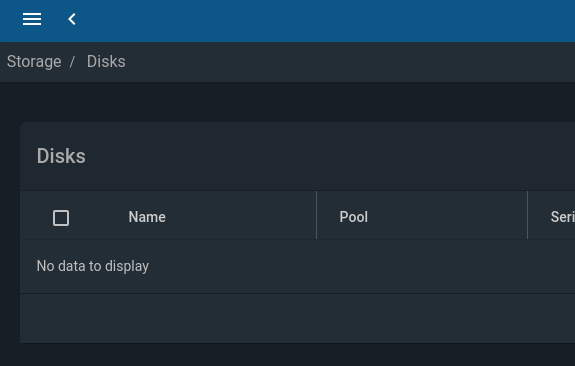The width and height of the screenshot is (575, 366).
Task: Click the header cell space beside the checkbox
Action: pyautogui.click(x=98, y=217)
